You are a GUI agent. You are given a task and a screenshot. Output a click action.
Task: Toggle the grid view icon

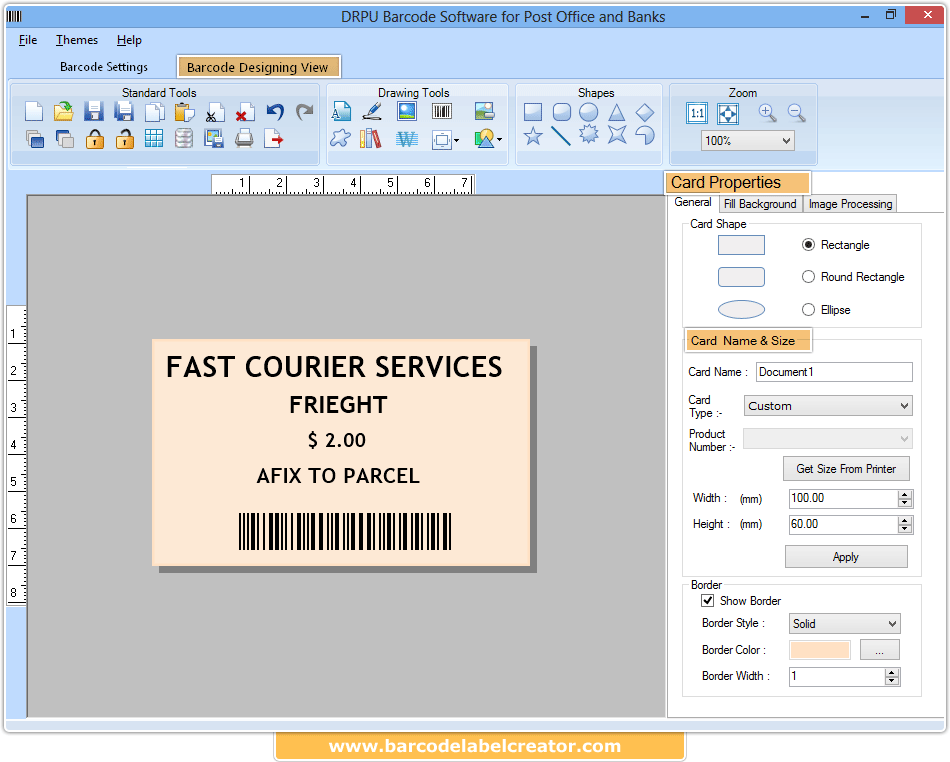[x=154, y=139]
